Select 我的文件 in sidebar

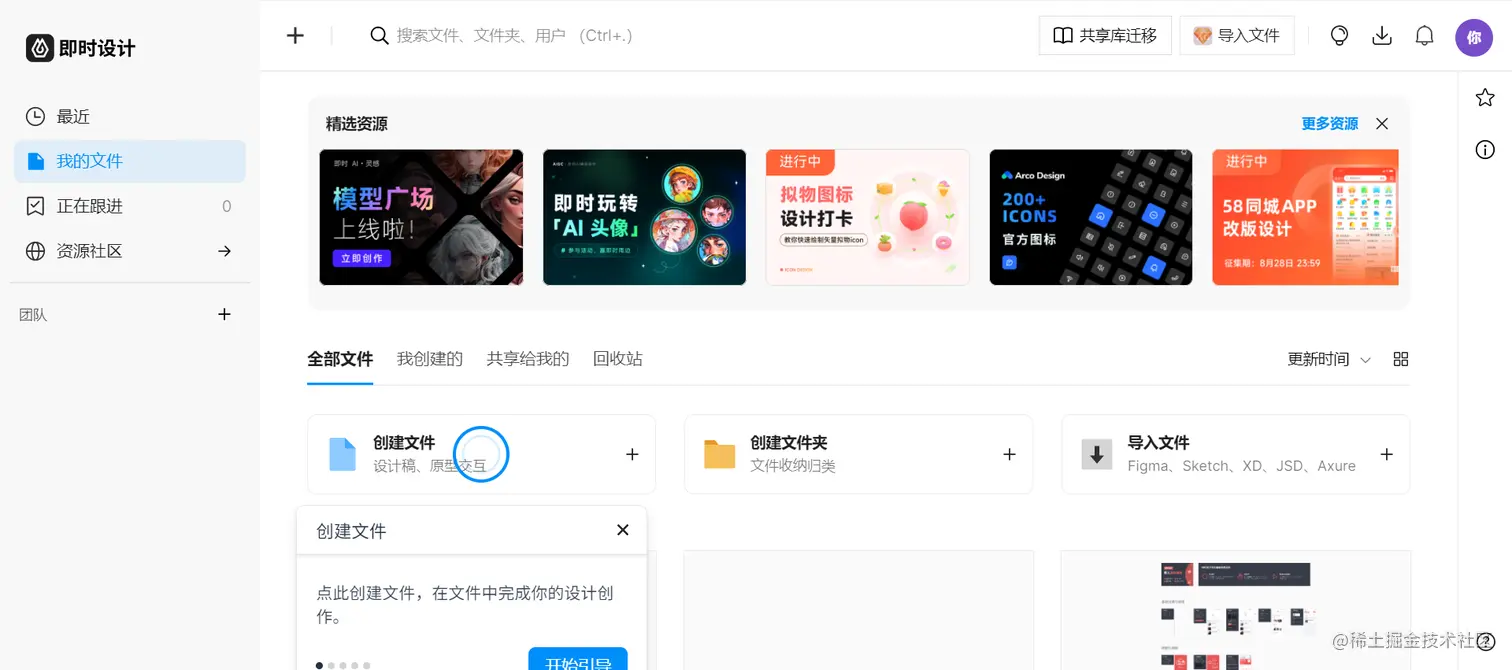point(130,161)
